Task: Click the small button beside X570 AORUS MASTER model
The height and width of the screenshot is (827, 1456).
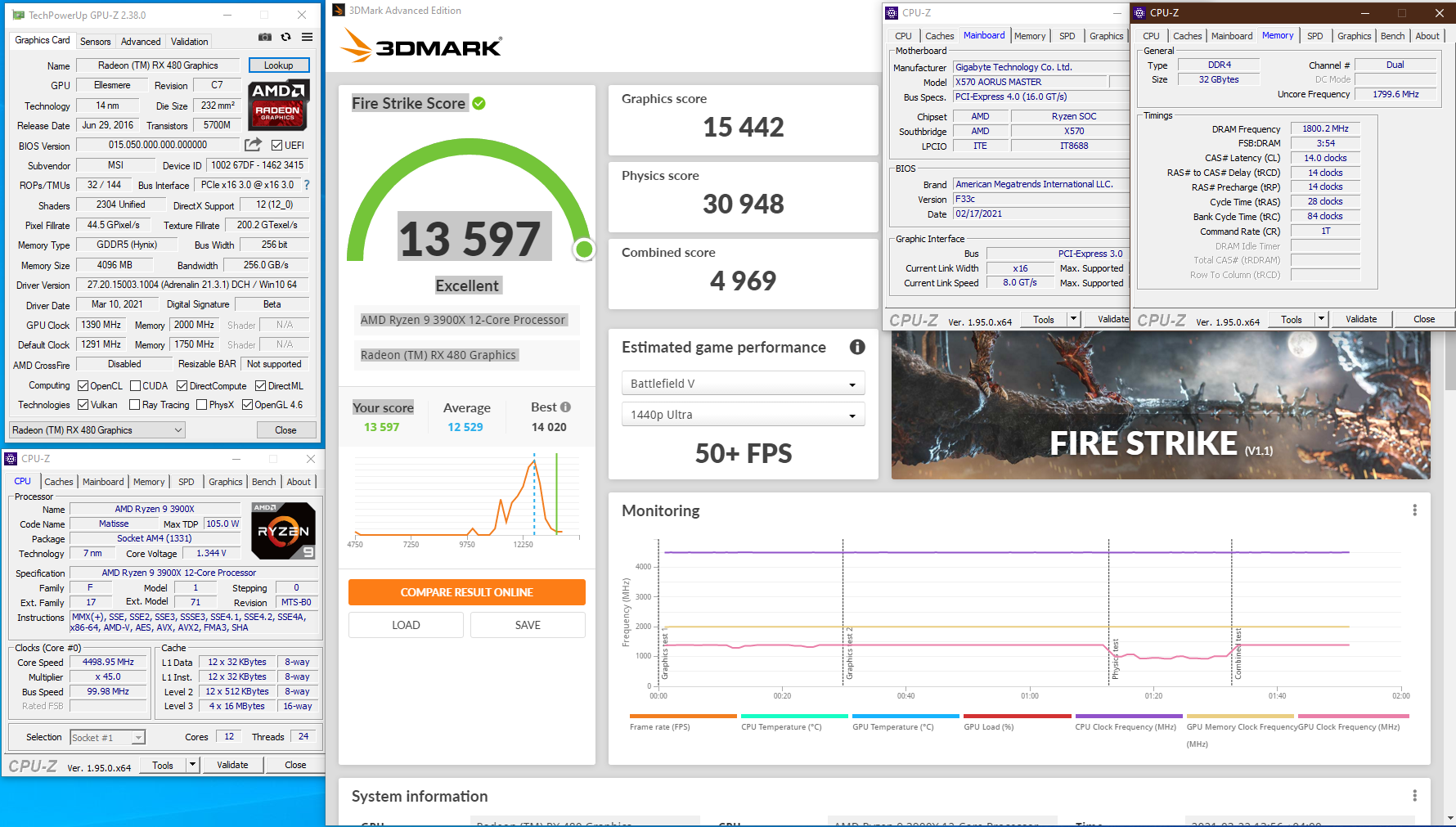Action: click(x=1119, y=82)
